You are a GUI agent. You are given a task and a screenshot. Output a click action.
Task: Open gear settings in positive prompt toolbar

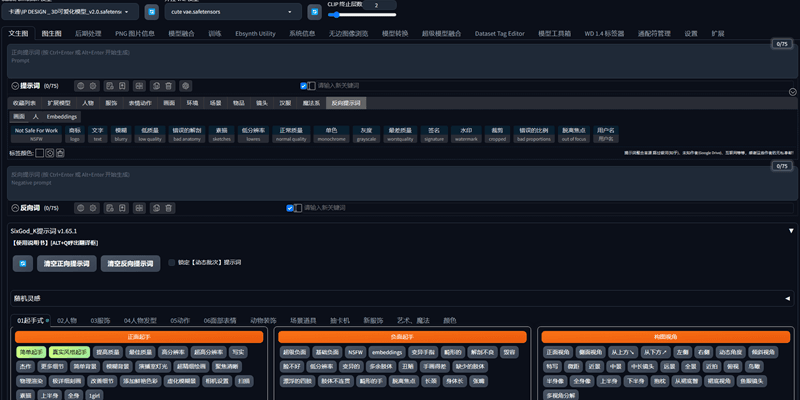(x=93, y=86)
